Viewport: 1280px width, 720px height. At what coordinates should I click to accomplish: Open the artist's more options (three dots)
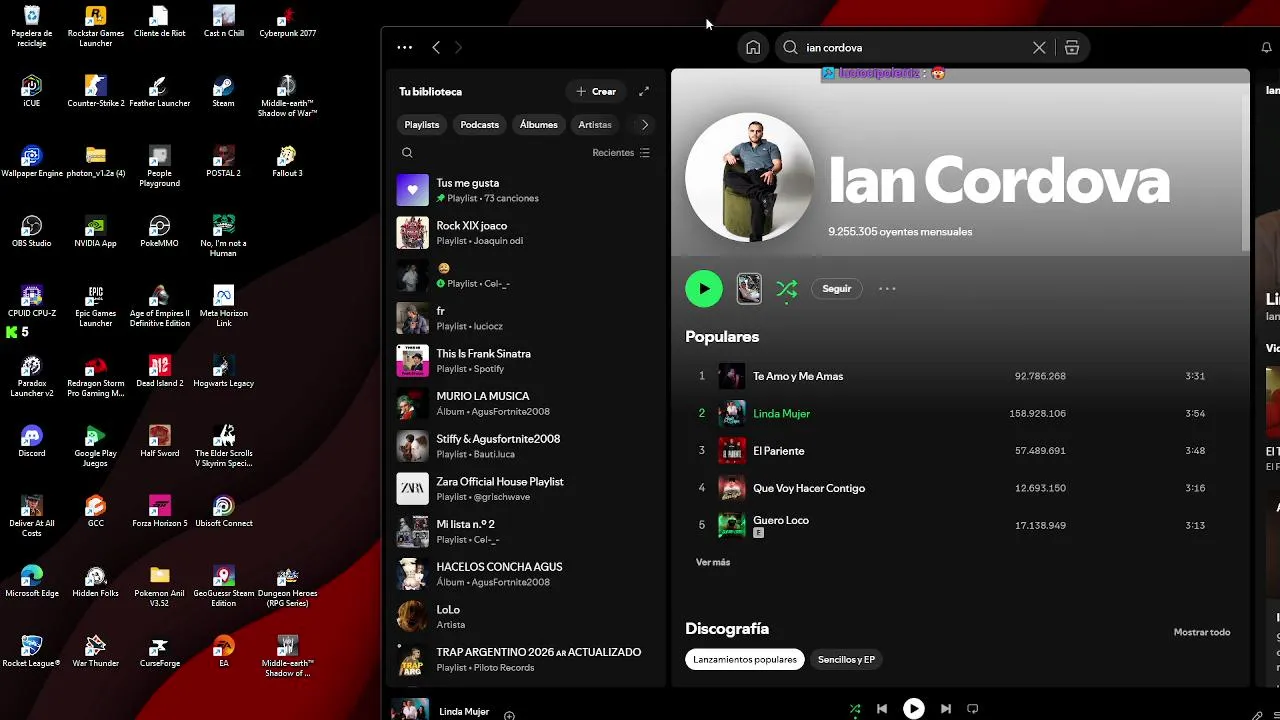tap(887, 289)
